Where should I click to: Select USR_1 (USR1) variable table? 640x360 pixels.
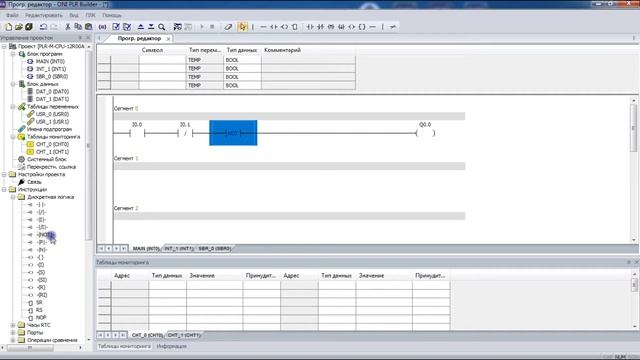pyautogui.click(x=52, y=122)
